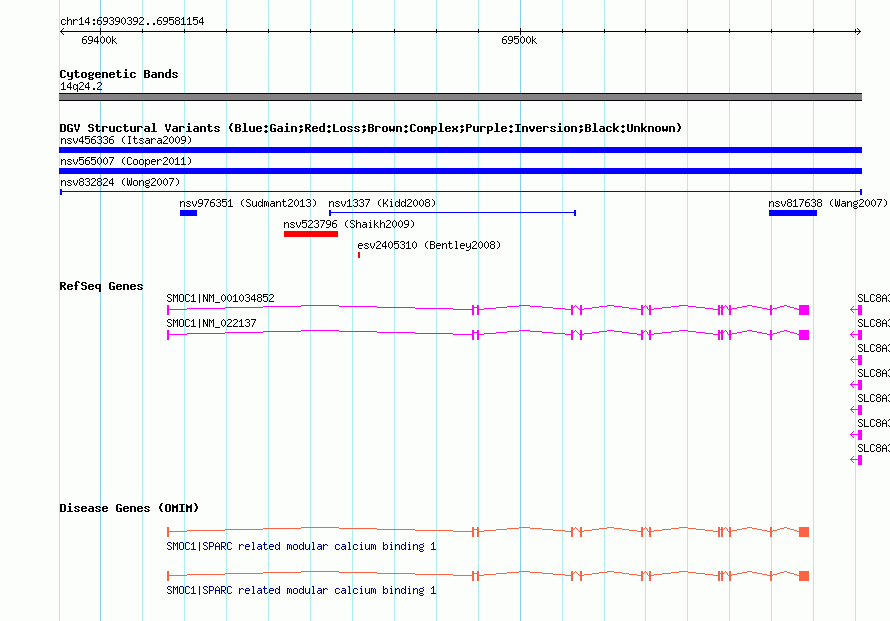Open the Disease Genes (OMIM) track title
Screen dimensions: 890x621
click(x=129, y=508)
